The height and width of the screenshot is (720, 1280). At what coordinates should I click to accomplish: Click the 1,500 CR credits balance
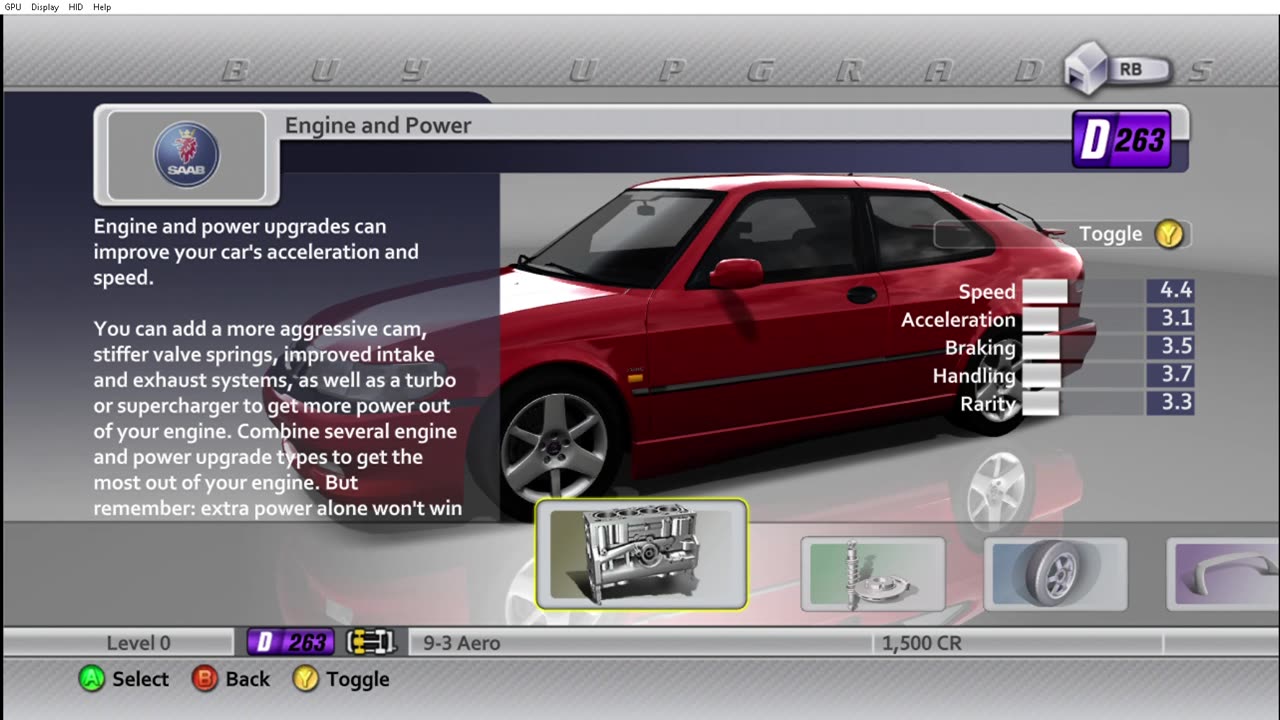(x=923, y=643)
